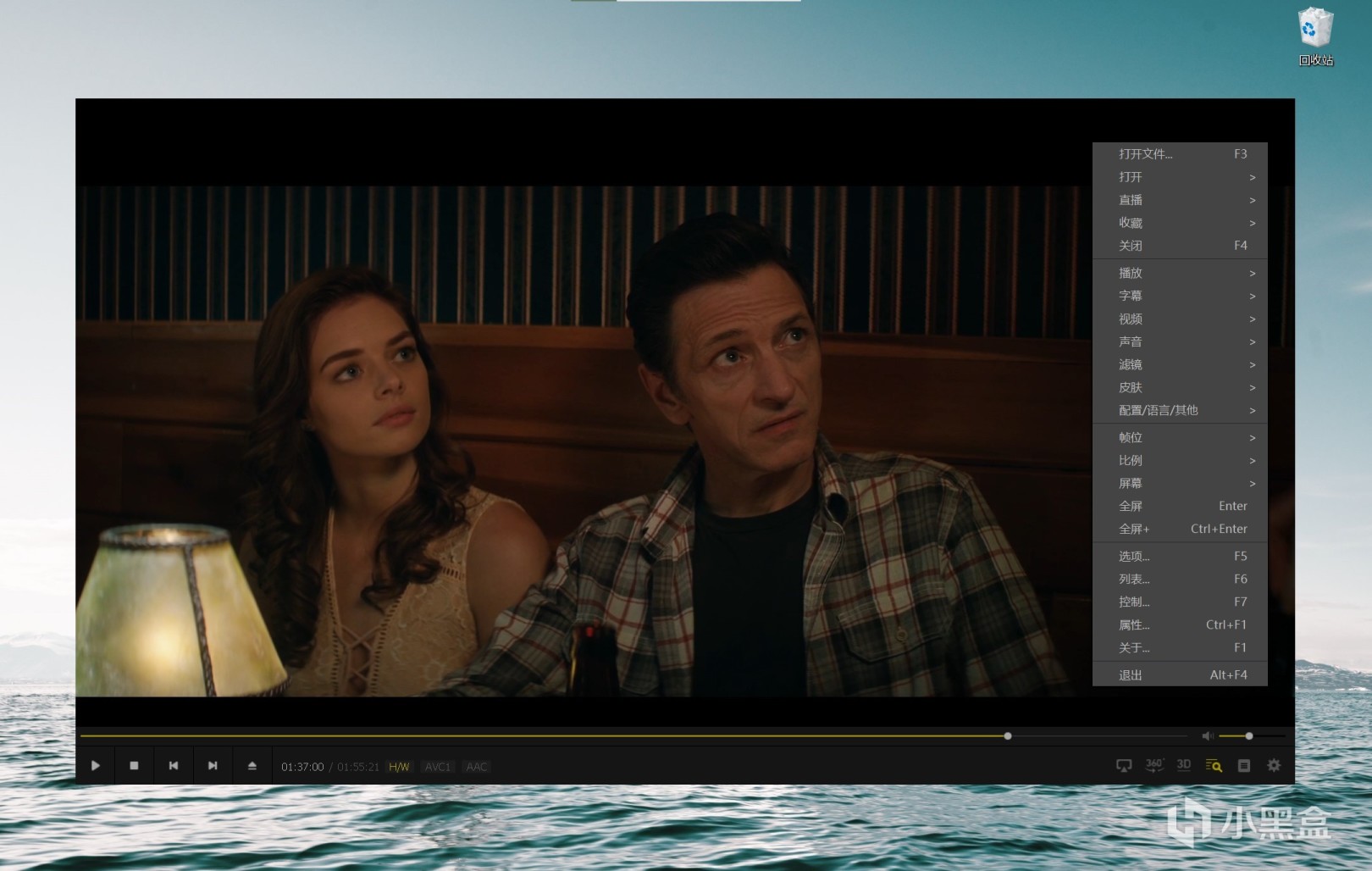Open the chapter/bookmark search icon
The image size is (1372, 871).
[x=1214, y=766]
